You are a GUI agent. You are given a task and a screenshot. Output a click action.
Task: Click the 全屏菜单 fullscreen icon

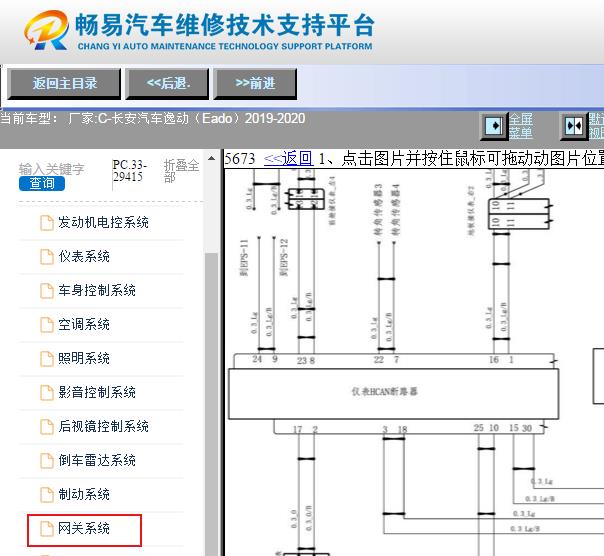[x=494, y=126]
